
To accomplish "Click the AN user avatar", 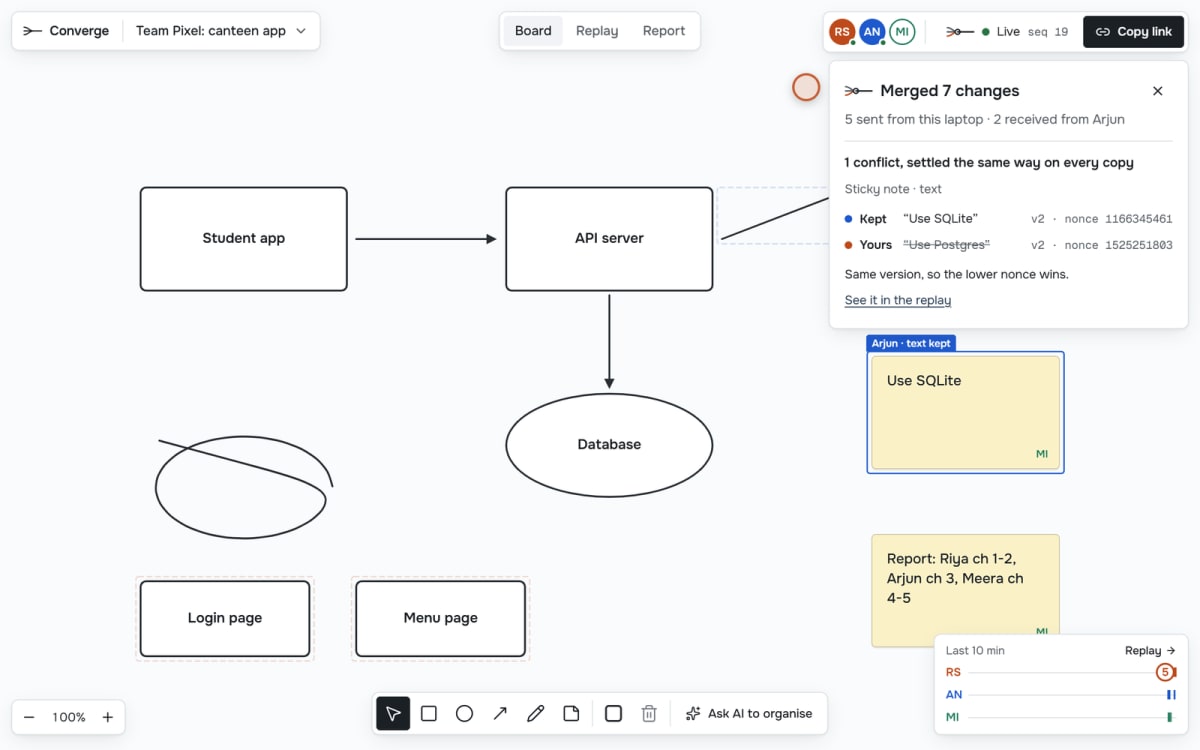I will 872,32.
